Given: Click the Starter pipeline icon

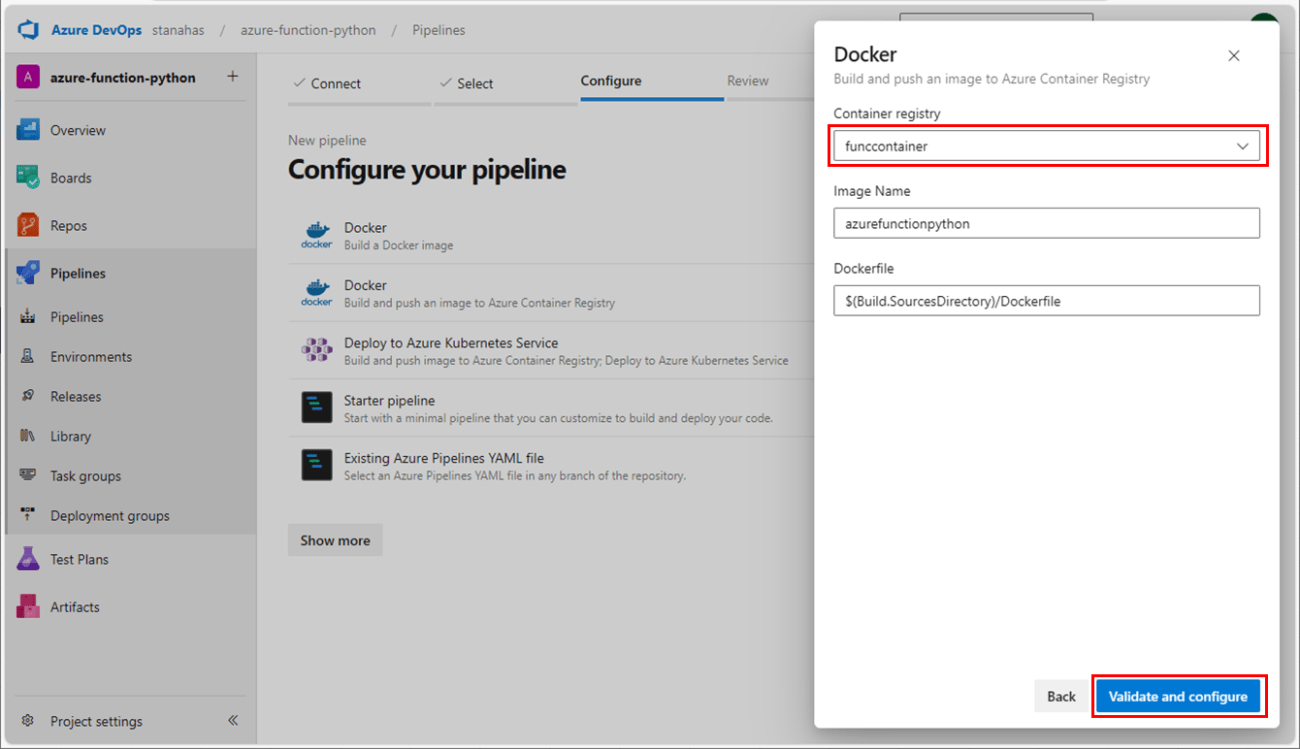Looking at the screenshot, I should coord(317,408).
